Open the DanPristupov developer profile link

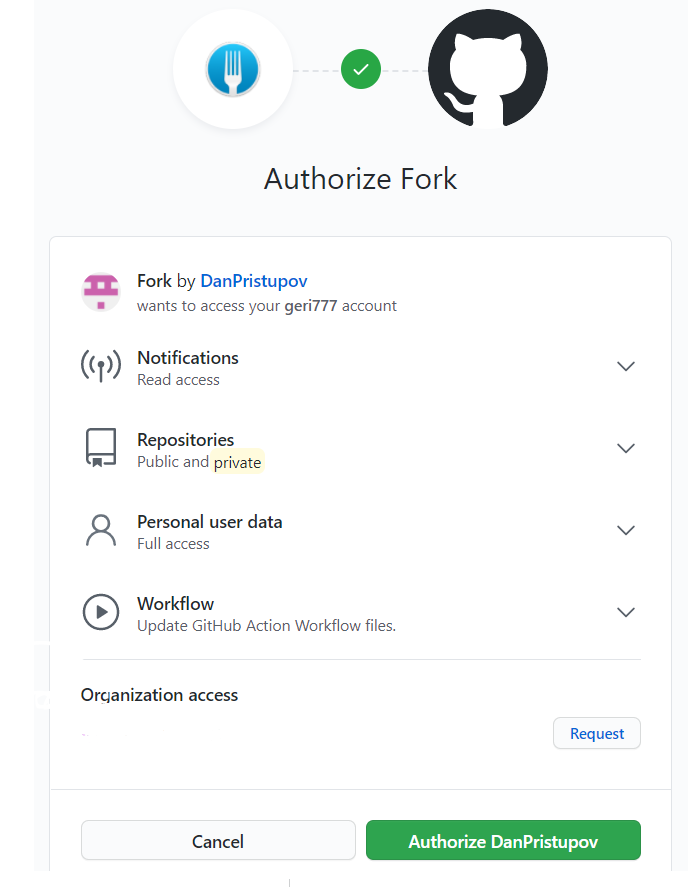tap(253, 280)
